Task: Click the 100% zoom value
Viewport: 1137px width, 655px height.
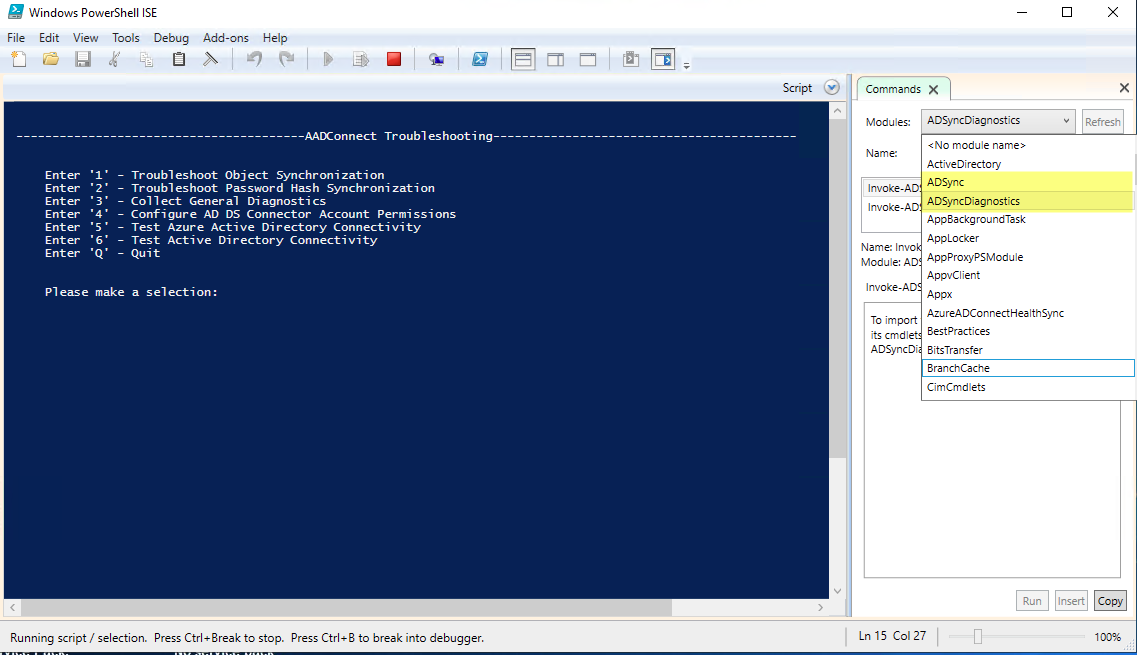Action: point(1107,637)
